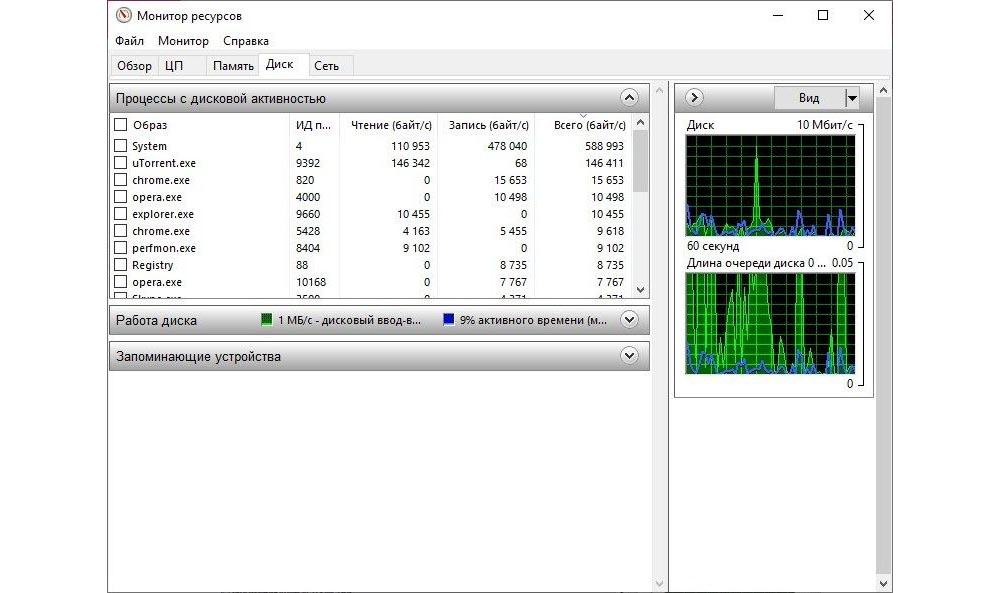Expand the Работа диска section
Image resolution: width=1000 pixels, height=593 pixels.
pyautogui.click(x=629, y=320)
